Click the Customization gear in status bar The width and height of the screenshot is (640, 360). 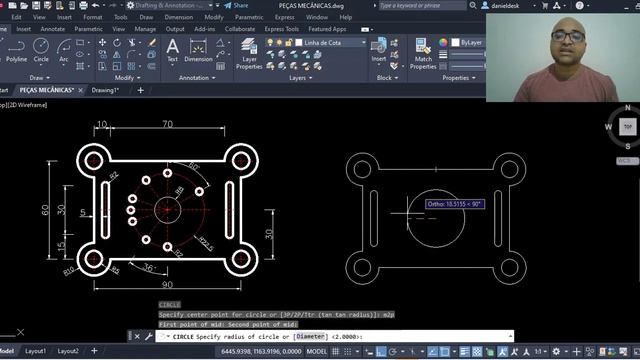coord(556,351)
